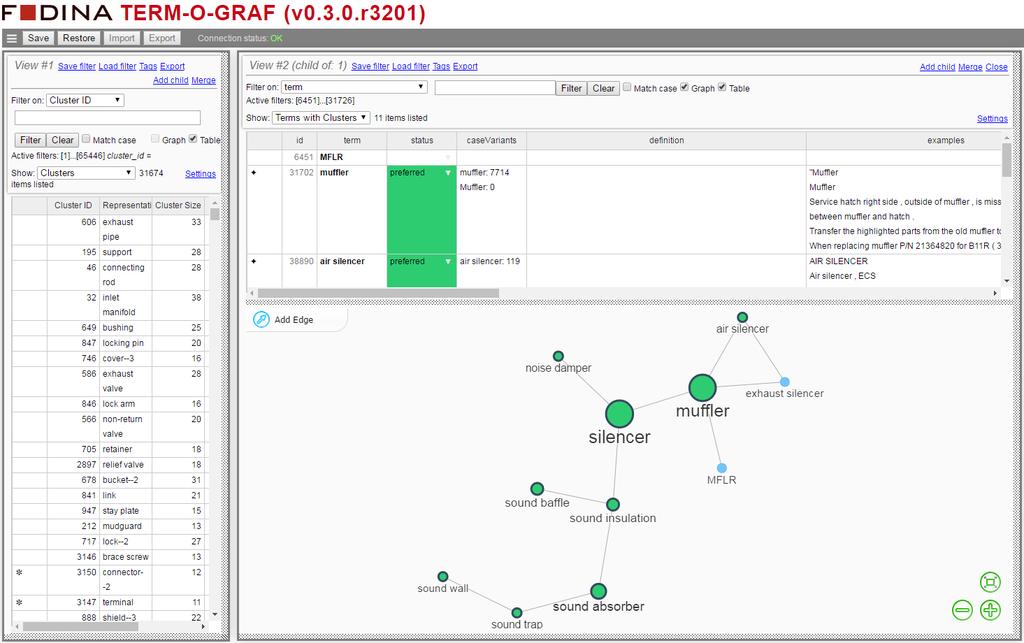Select the noise damper node
Screen dimensions: 1024x643
[558, 356]
